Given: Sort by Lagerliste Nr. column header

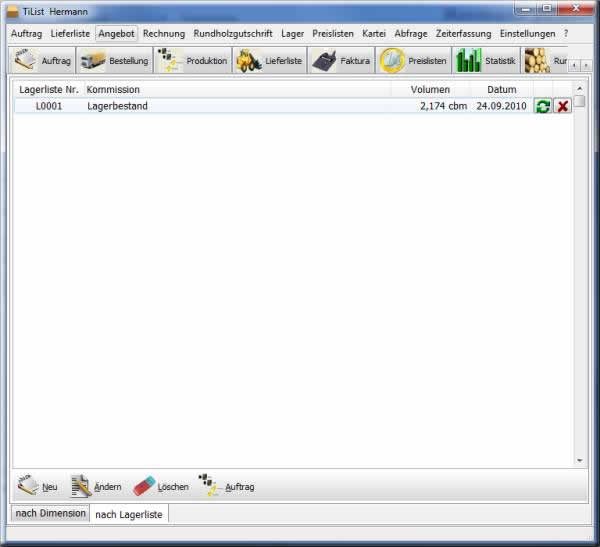Looking at the screenshot, I should [49, 90].
